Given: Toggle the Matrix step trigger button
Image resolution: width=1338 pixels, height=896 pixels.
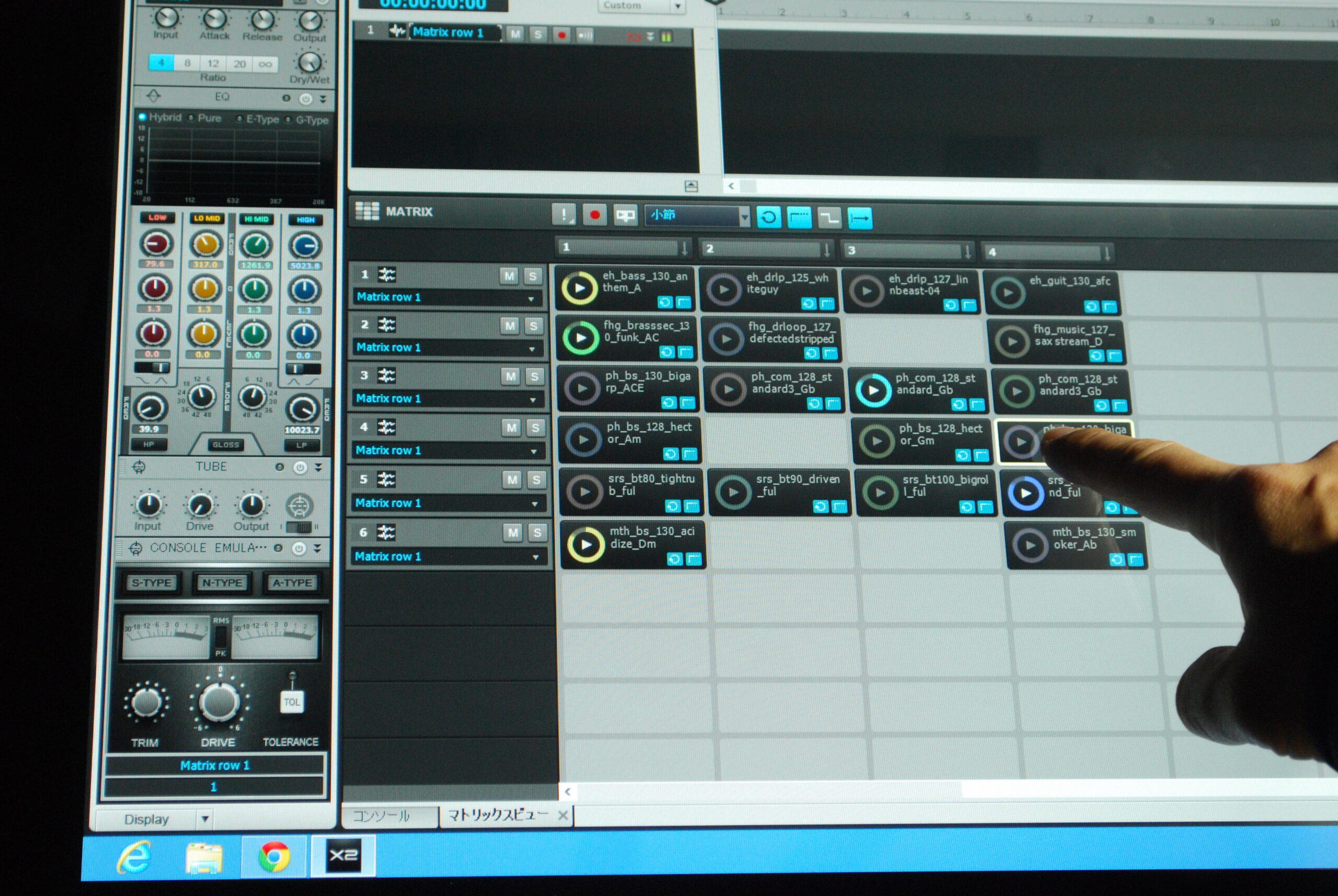Looking at the screenshot, I should click(829, 217).
